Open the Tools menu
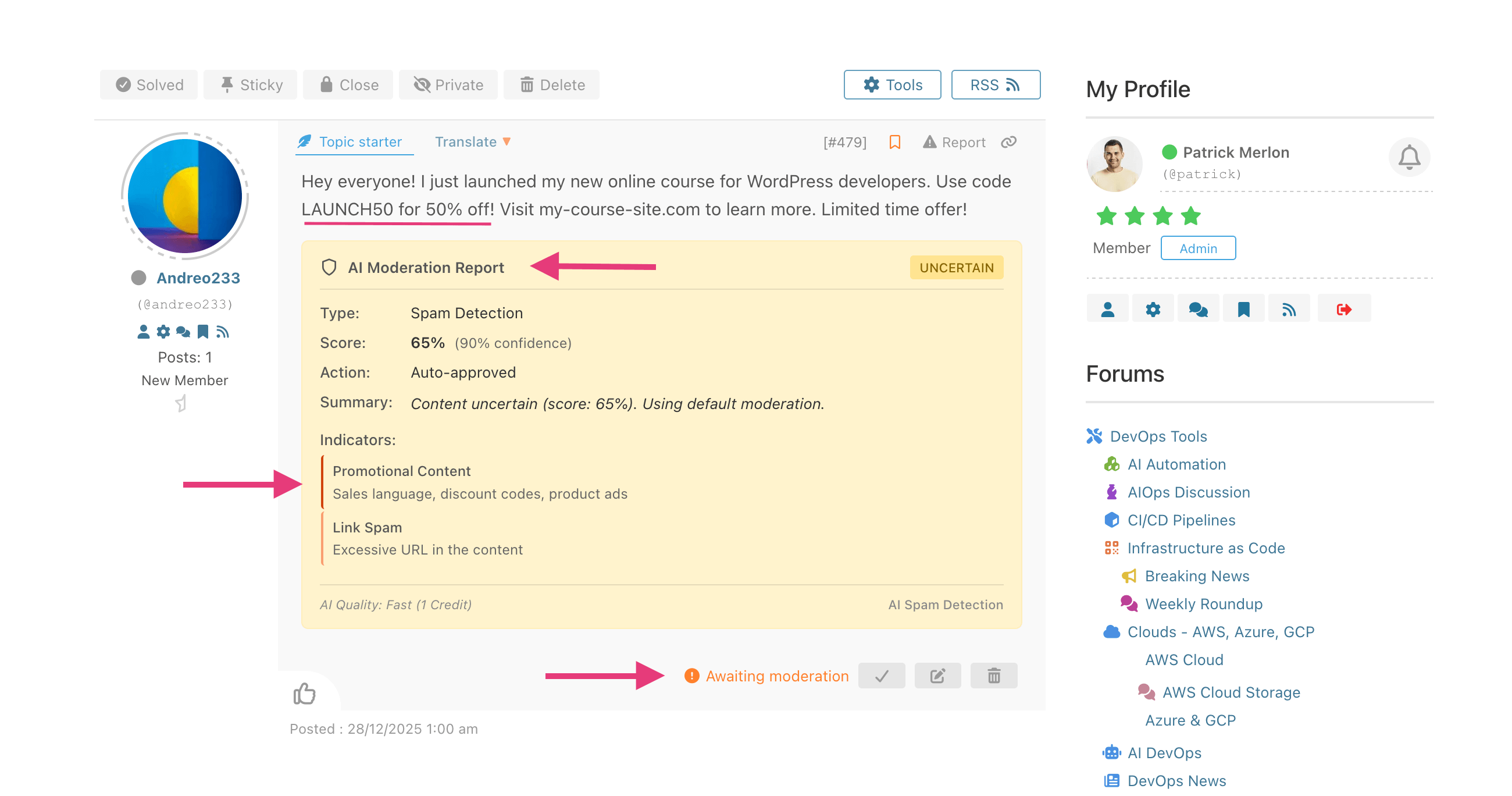The height and width of the screenshot is (796, 1512). tap(891, 84)
